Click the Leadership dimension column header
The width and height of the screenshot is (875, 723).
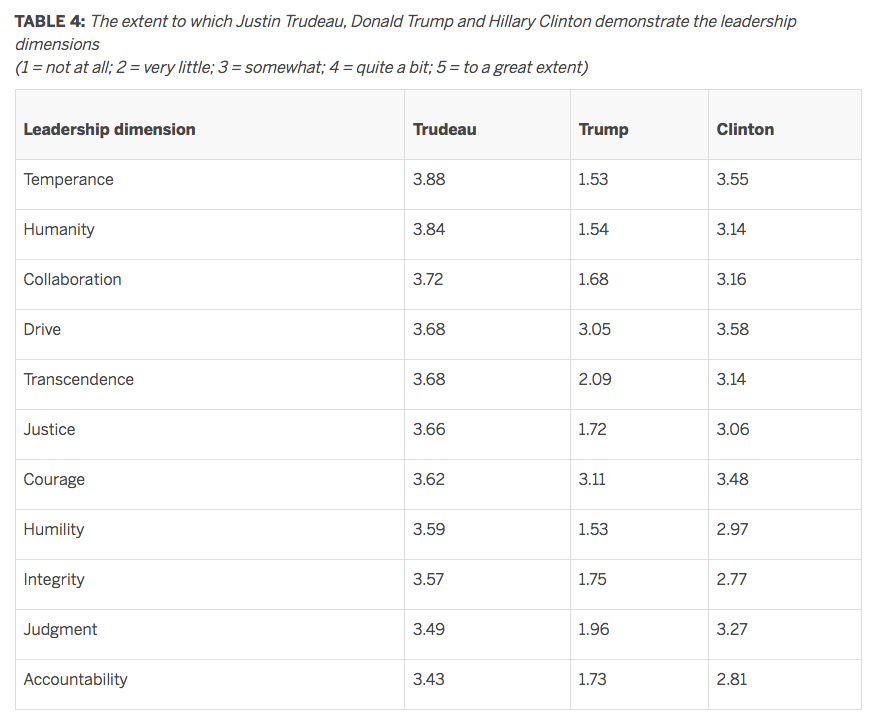109,129
